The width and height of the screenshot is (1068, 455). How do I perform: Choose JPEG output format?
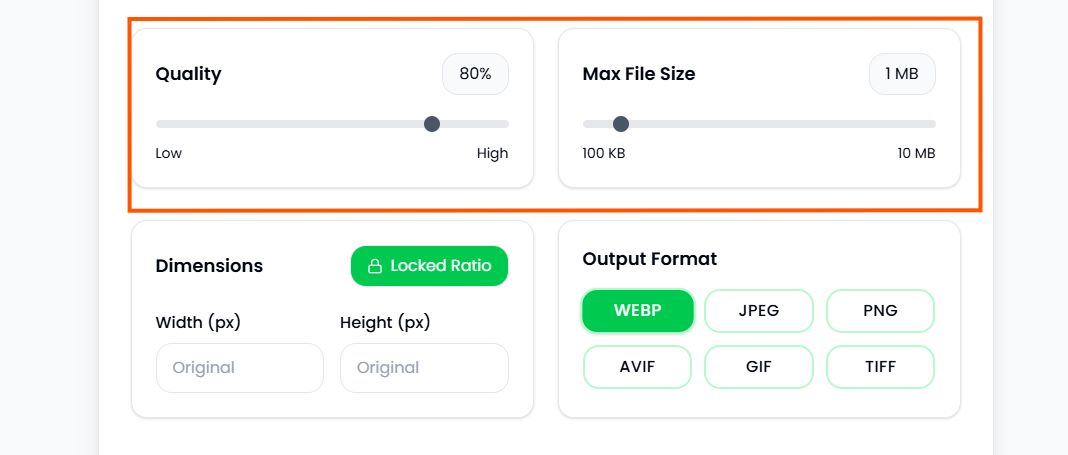pos(759,310)
